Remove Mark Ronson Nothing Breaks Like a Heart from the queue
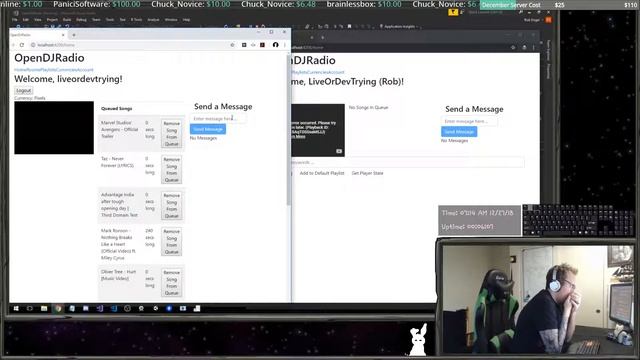Image resolution: width=640 pixels, height=360 pixels. pyautogui.click(x=171, y=241)
